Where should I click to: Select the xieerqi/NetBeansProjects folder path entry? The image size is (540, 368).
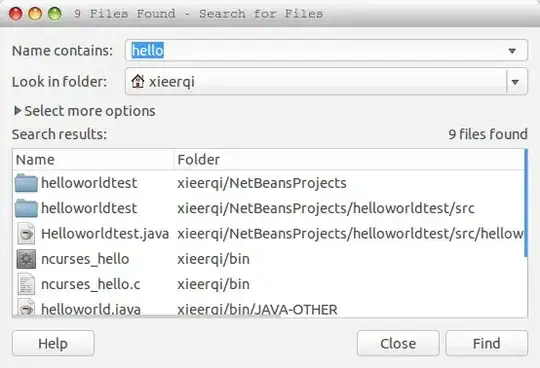coord(262,183)
